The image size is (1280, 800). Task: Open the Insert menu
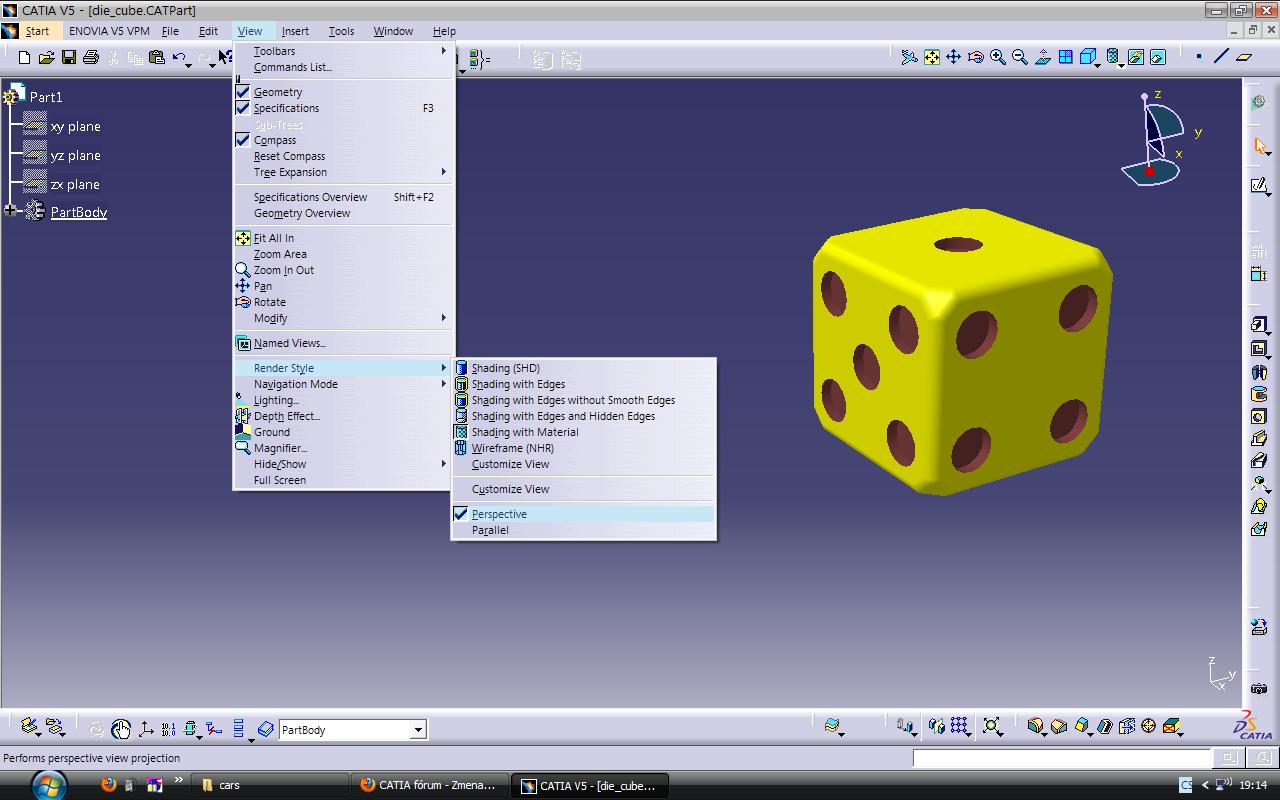[x=295, y=31]
